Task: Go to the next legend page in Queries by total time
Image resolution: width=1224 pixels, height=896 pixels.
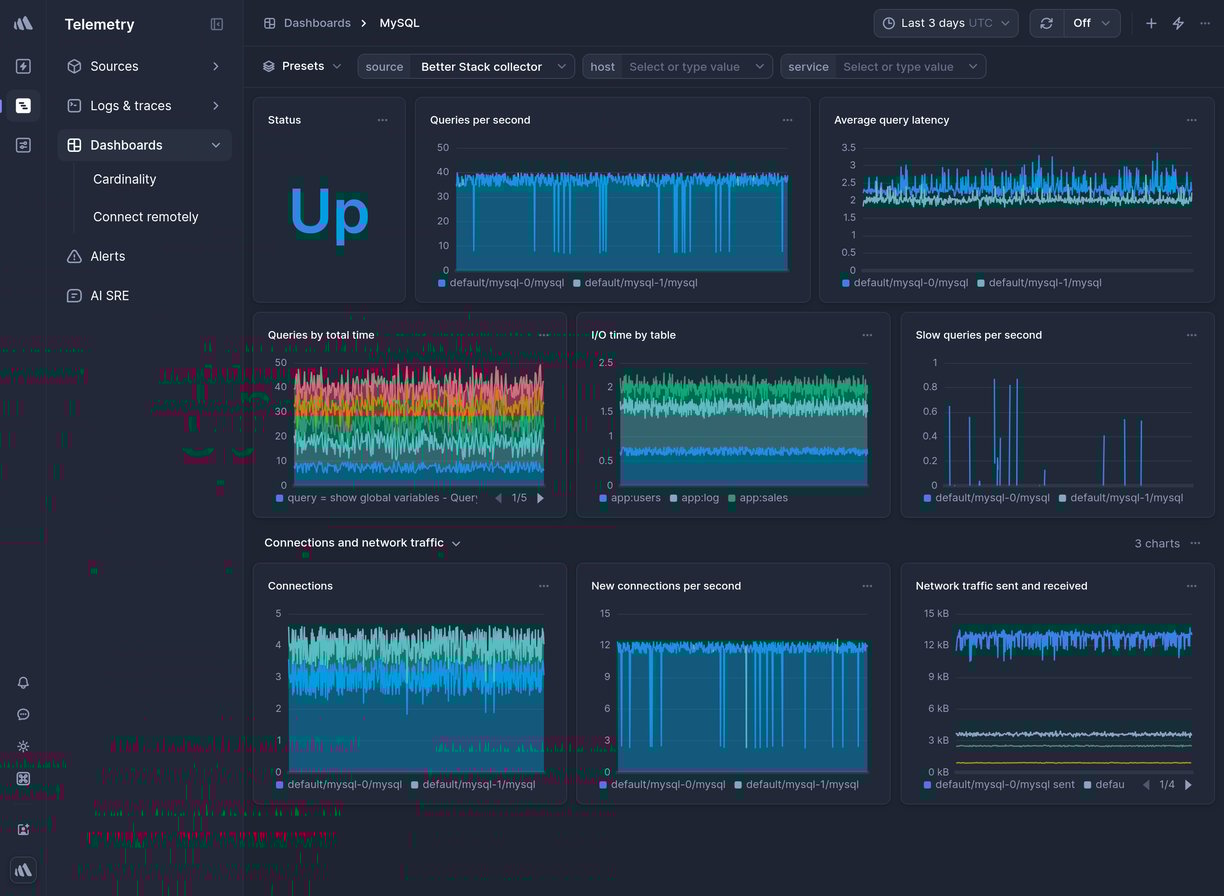Action: pos(540,497)
